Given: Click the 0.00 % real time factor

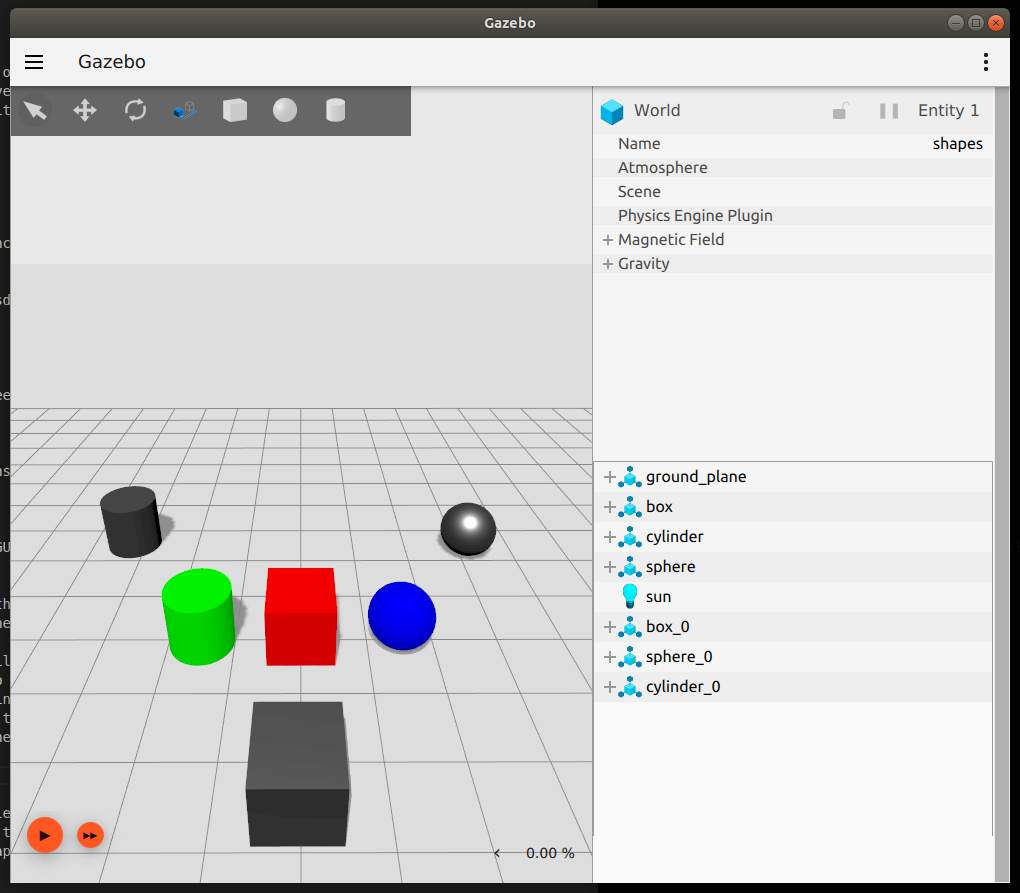Looking at the screenshot, I should click(x=550, y=853).
